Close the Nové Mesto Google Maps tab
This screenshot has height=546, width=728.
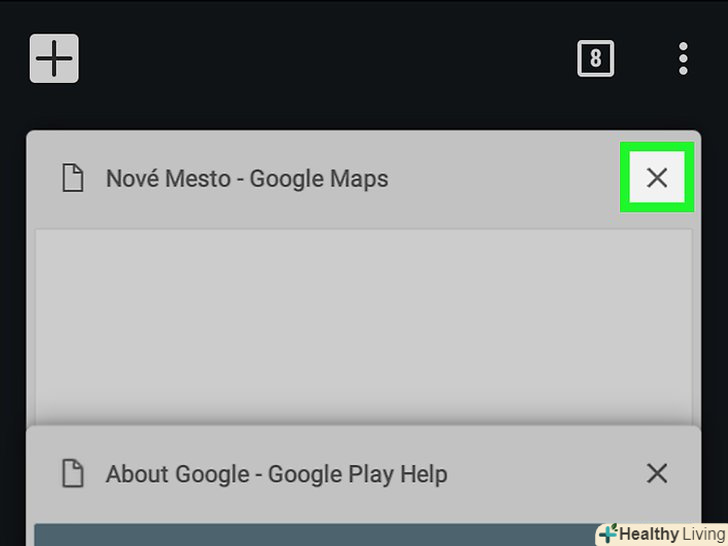657,177
